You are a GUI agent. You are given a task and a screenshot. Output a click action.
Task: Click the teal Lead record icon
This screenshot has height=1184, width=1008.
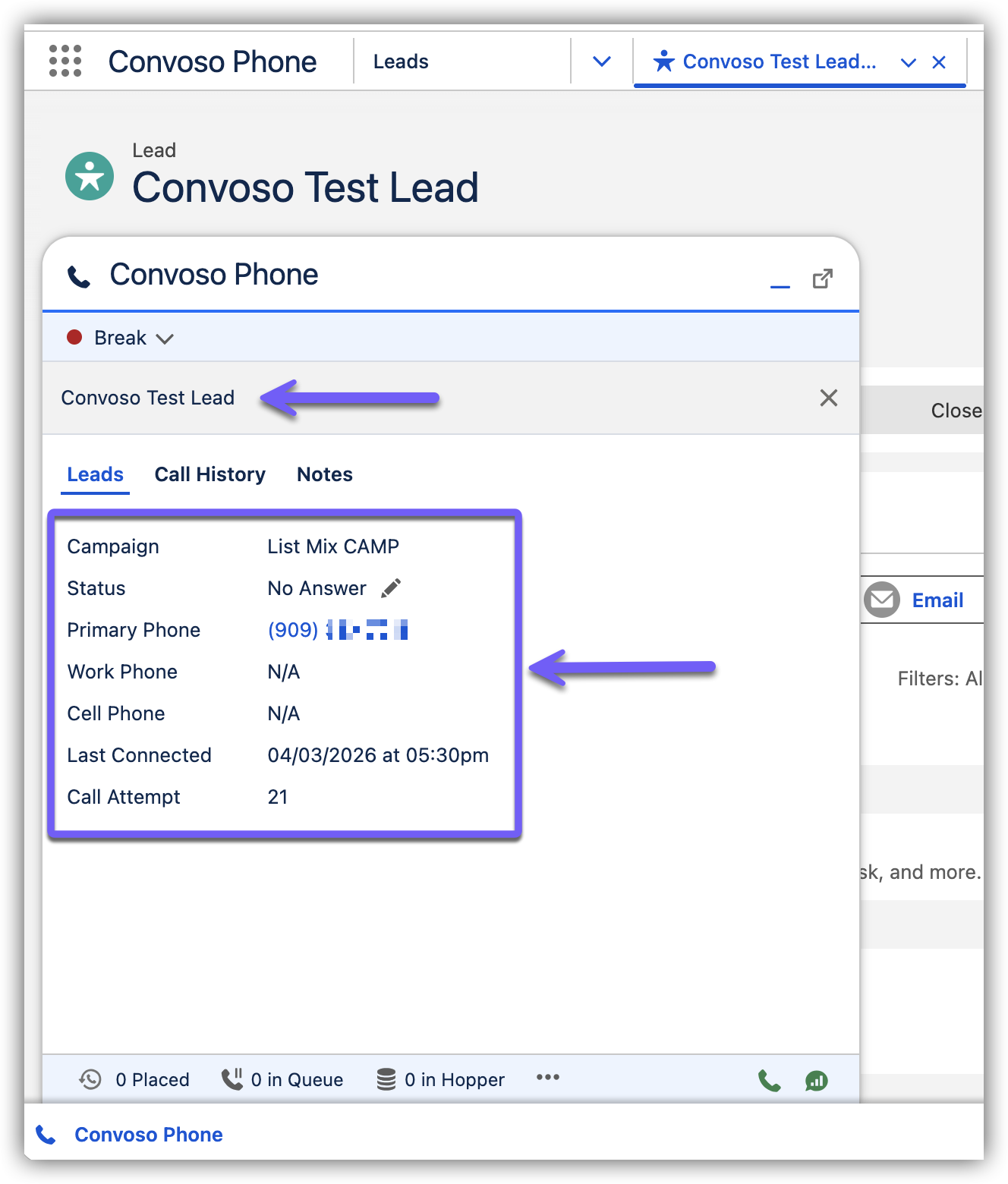pos(90,176)
